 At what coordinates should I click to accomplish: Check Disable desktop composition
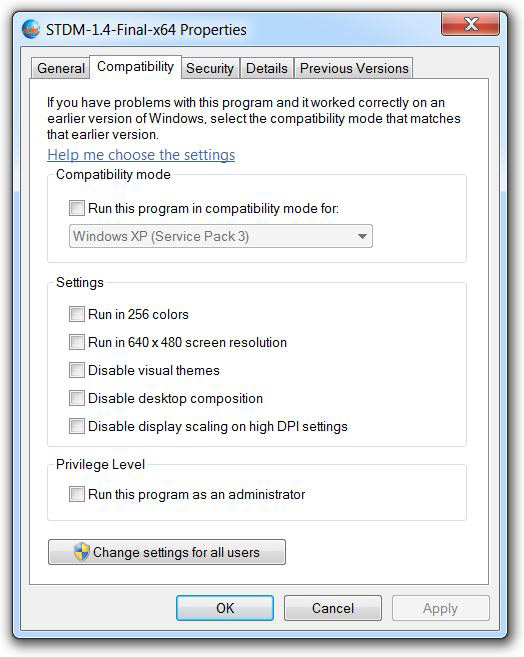77,398
